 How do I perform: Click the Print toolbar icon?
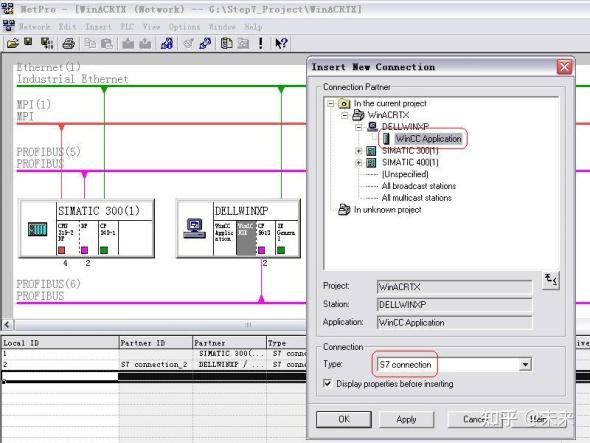click(68, 44)
